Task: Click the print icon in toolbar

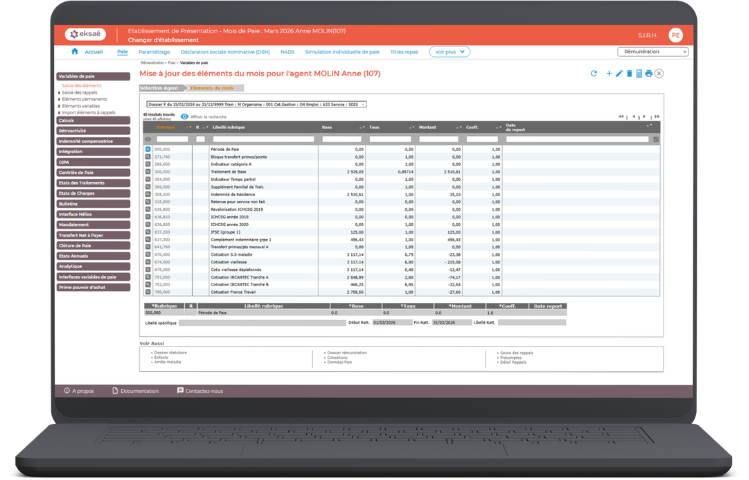Action: 649,74
